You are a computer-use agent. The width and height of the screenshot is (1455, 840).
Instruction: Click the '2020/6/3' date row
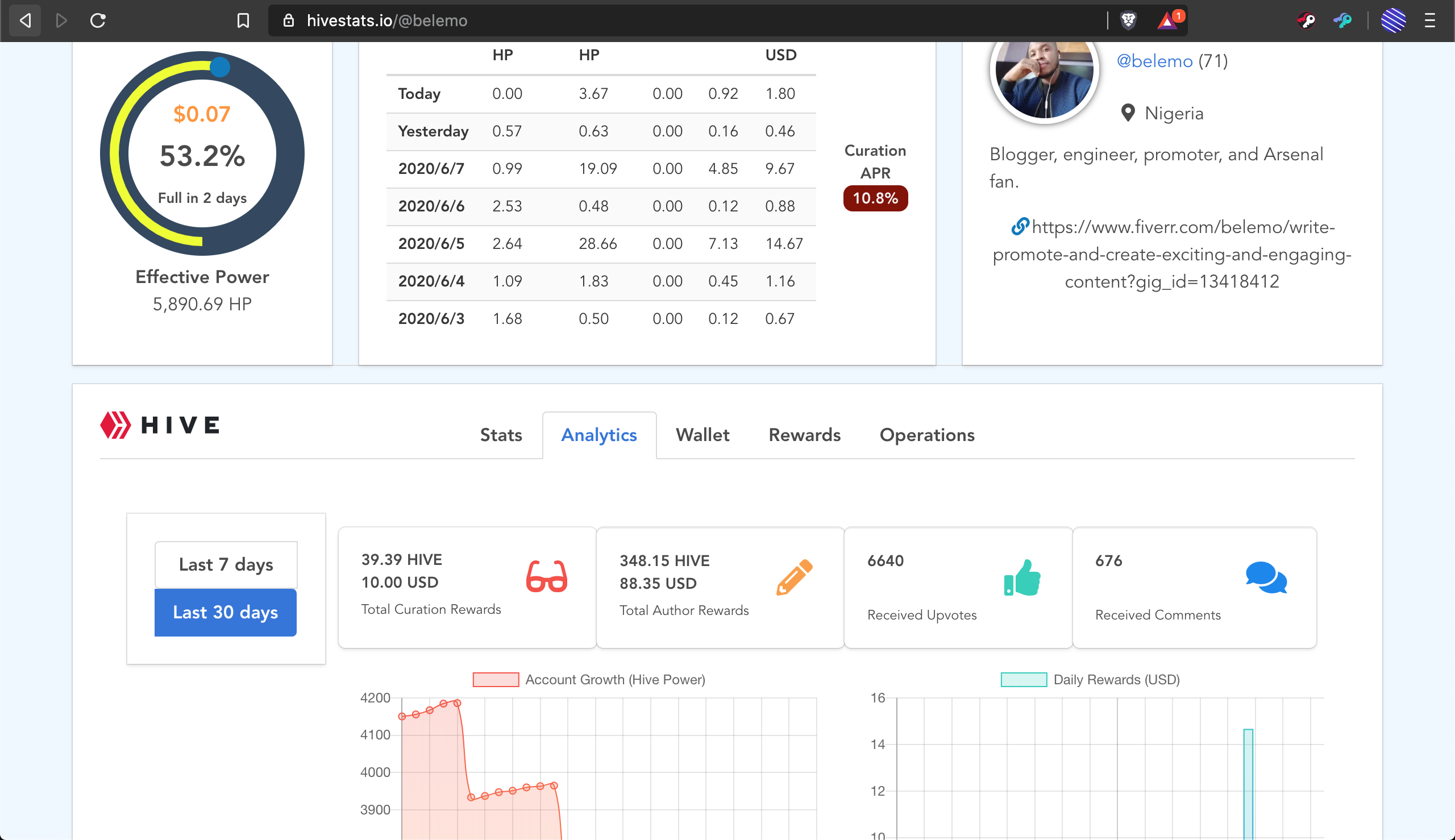[x=601, y=319]
